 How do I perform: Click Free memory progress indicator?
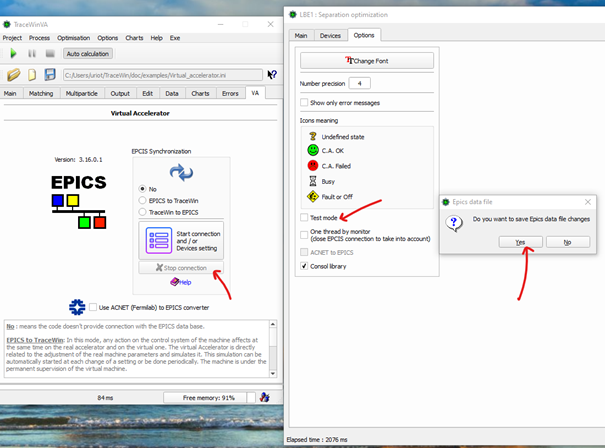[x=209, y=397]
